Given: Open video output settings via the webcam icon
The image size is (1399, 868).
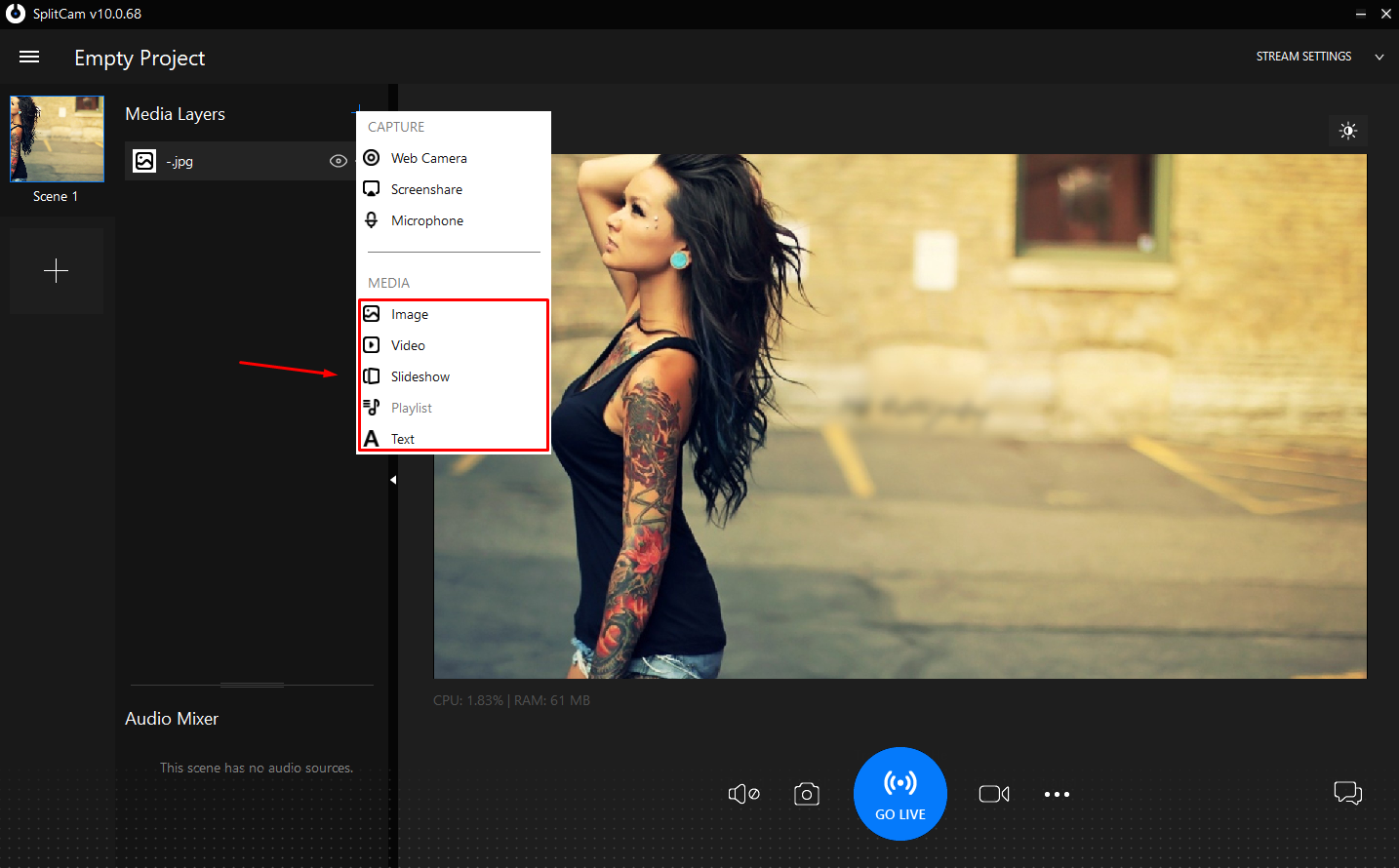Looking at the screenshot, I should 993,793.
